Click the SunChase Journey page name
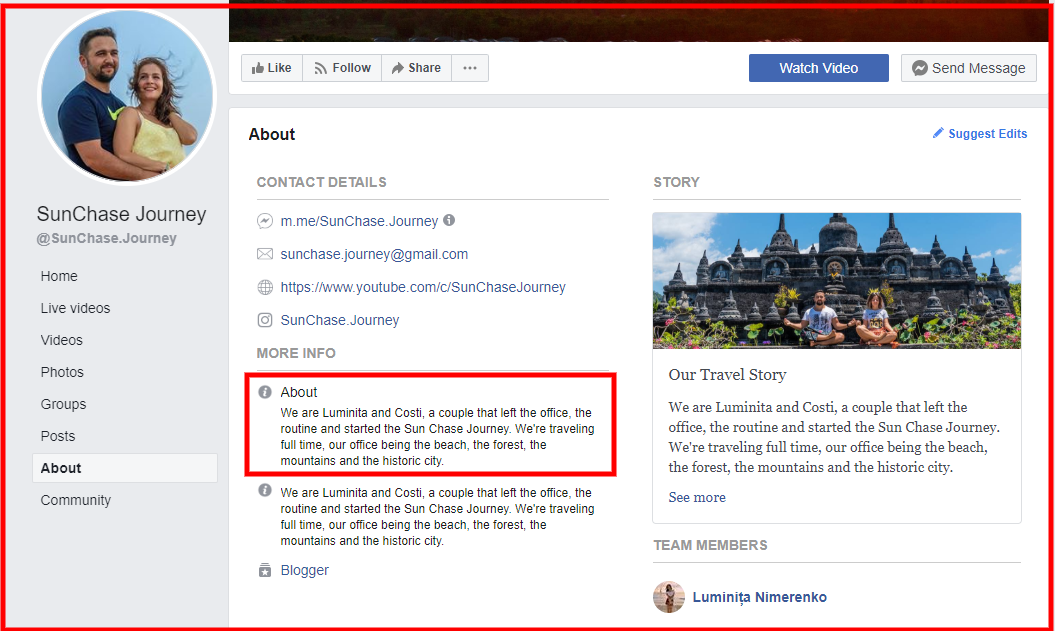The width and height of the screenshot is (1055, 631). [x=121, y=214]
